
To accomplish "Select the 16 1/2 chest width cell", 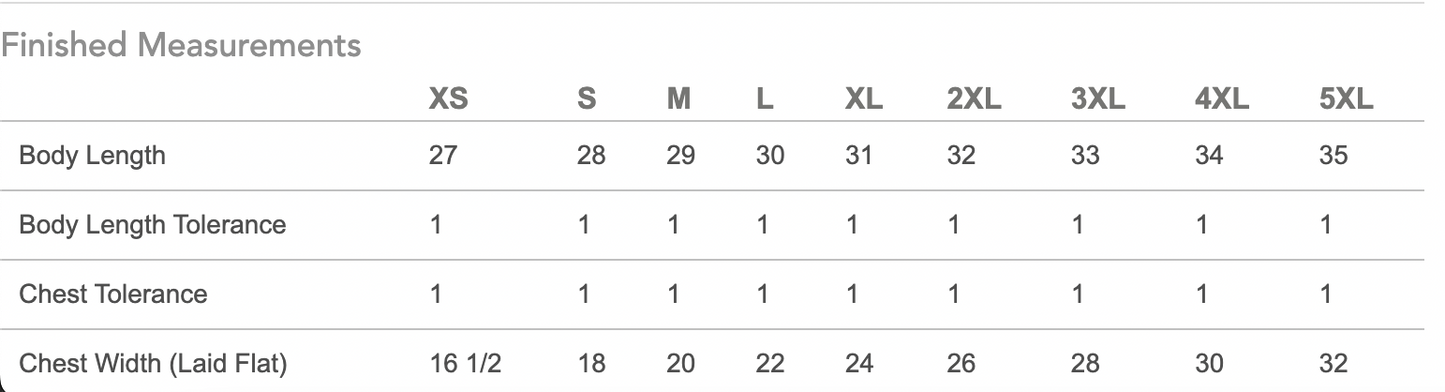I will [x=465, y=363].
